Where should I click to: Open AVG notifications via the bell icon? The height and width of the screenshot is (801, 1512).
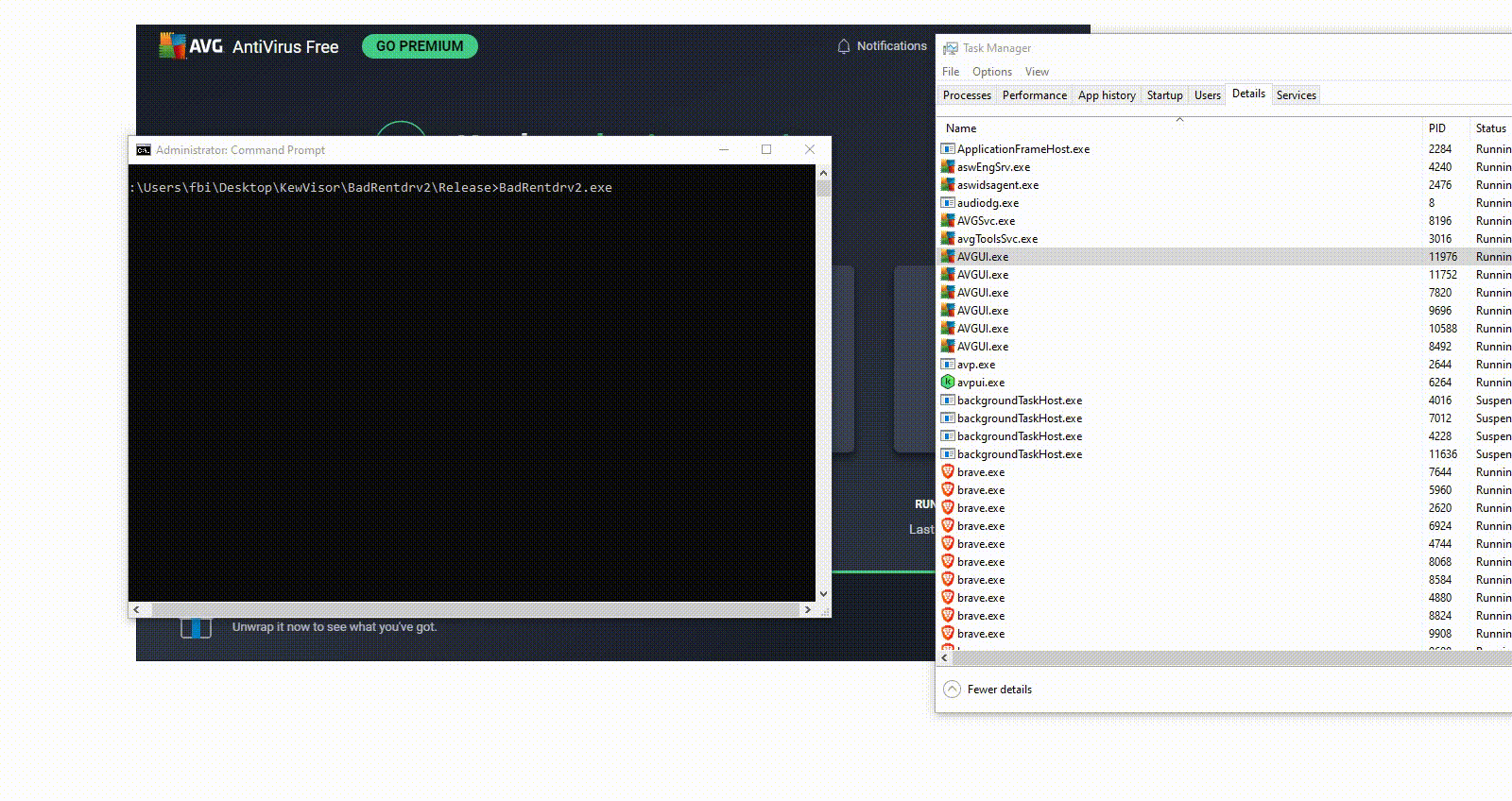(844, 46)
